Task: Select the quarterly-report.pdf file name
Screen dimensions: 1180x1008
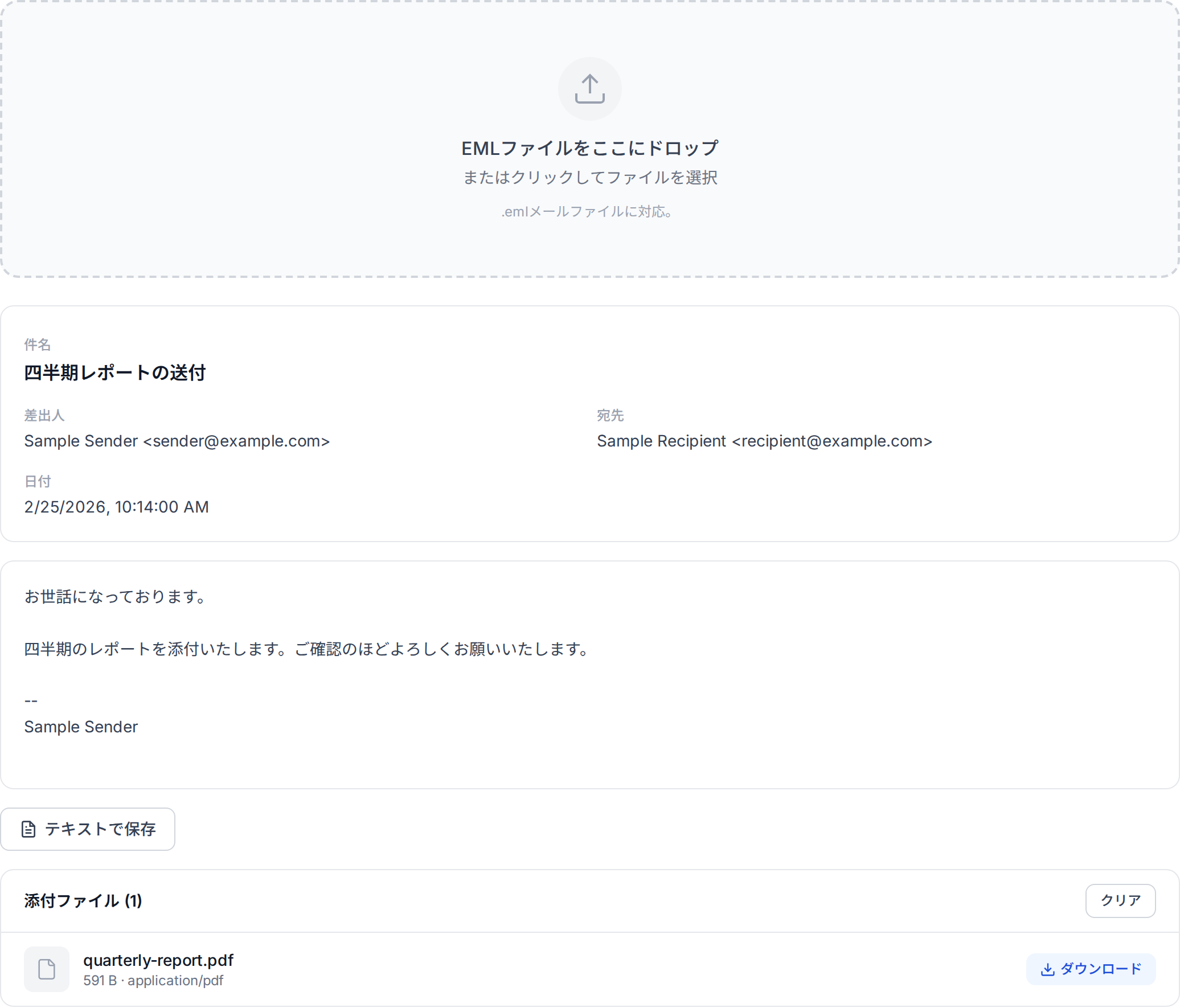Action: point(158,960)
